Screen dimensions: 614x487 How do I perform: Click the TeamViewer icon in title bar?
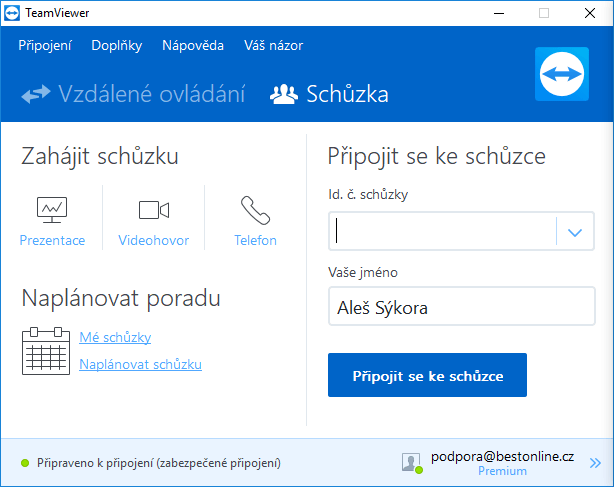click(x=12, y=13)
